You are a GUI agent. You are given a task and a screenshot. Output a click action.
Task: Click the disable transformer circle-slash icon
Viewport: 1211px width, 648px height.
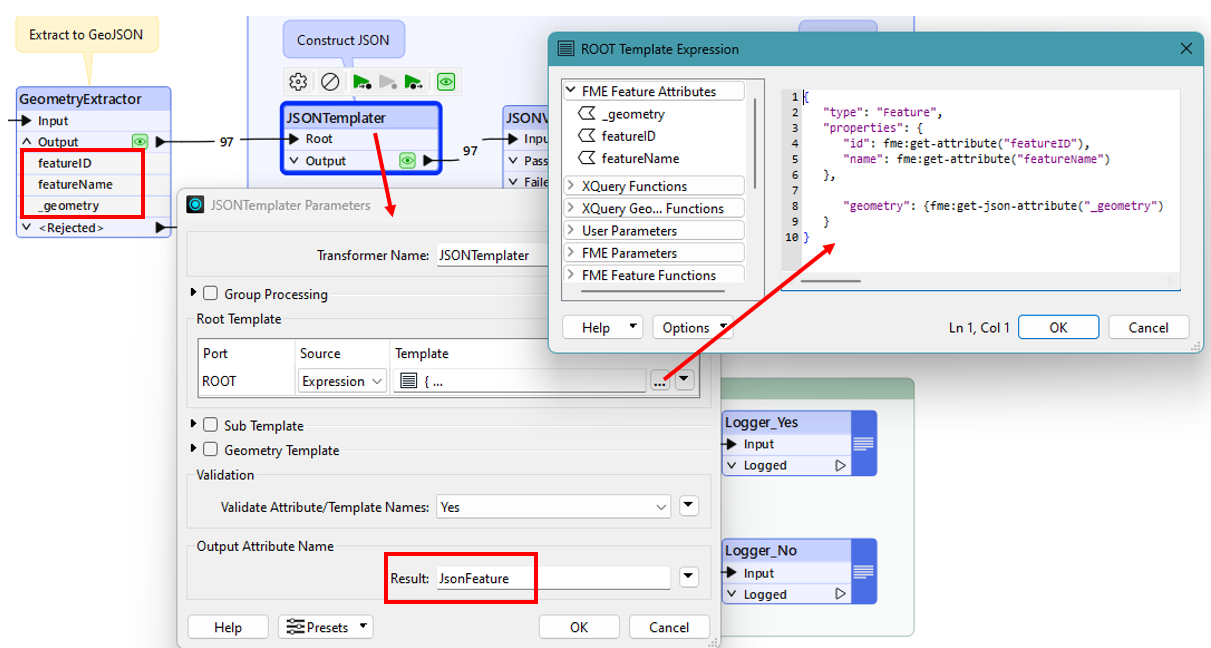click(x=329, y=82)
